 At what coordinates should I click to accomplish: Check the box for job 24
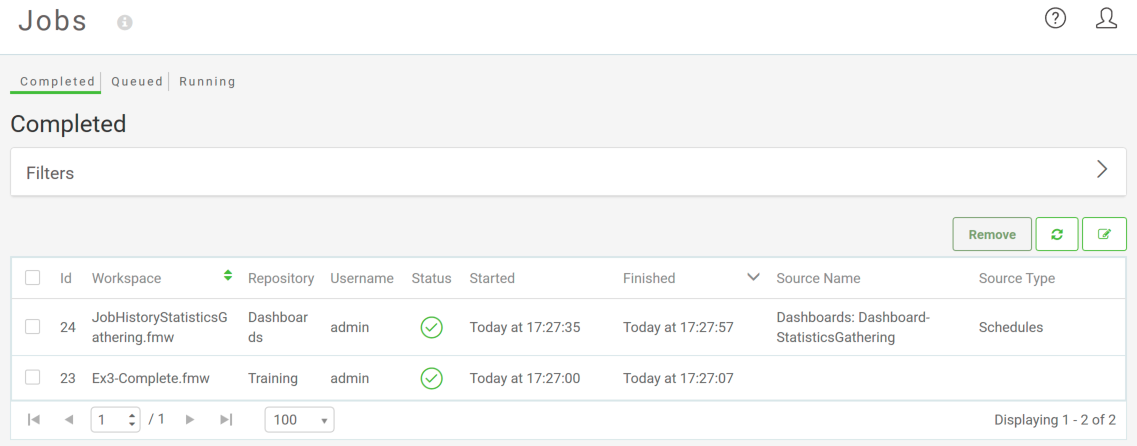click(x=33, y=327)
